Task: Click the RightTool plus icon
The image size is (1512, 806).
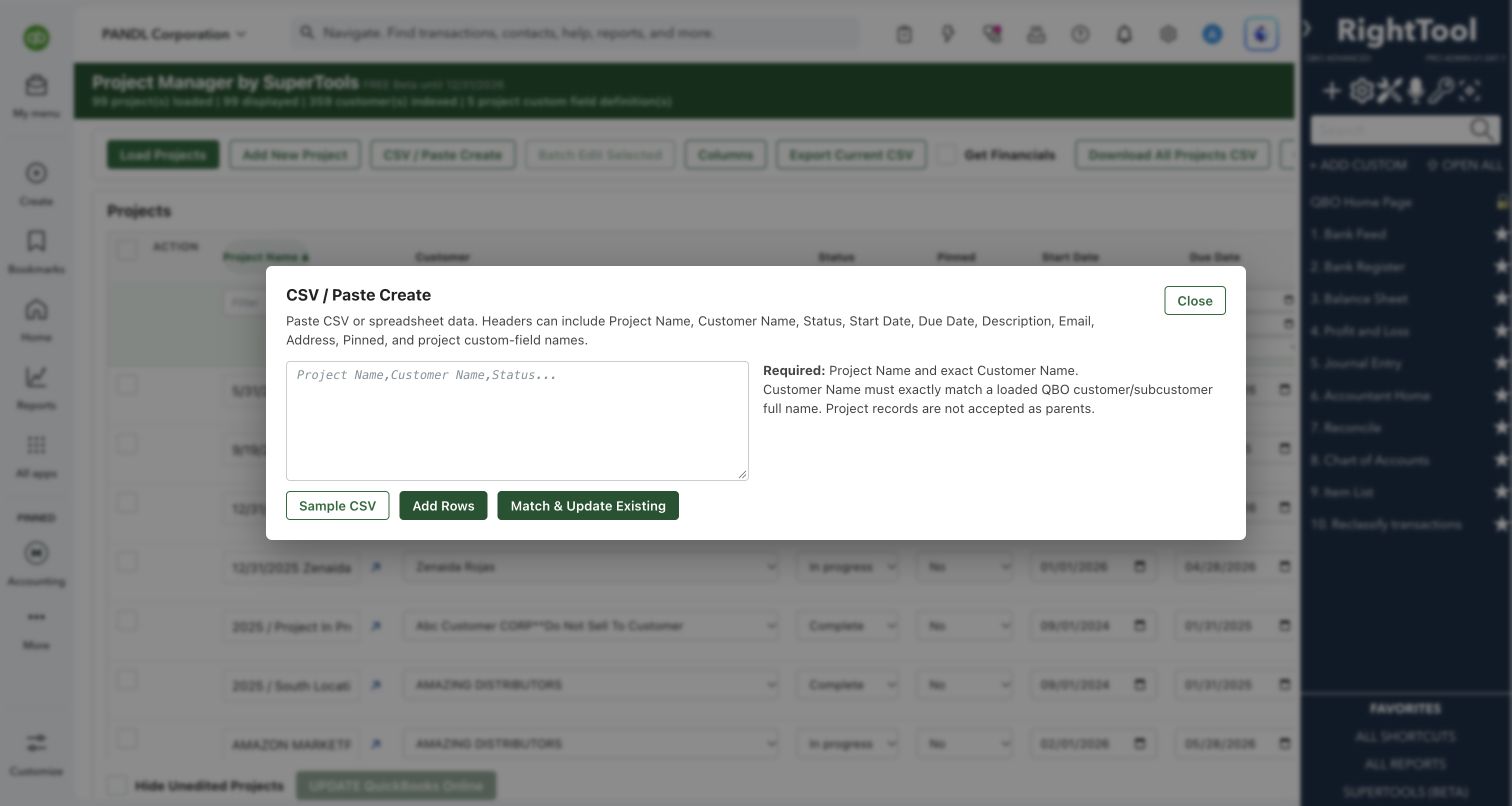Action: point(1332,91)
